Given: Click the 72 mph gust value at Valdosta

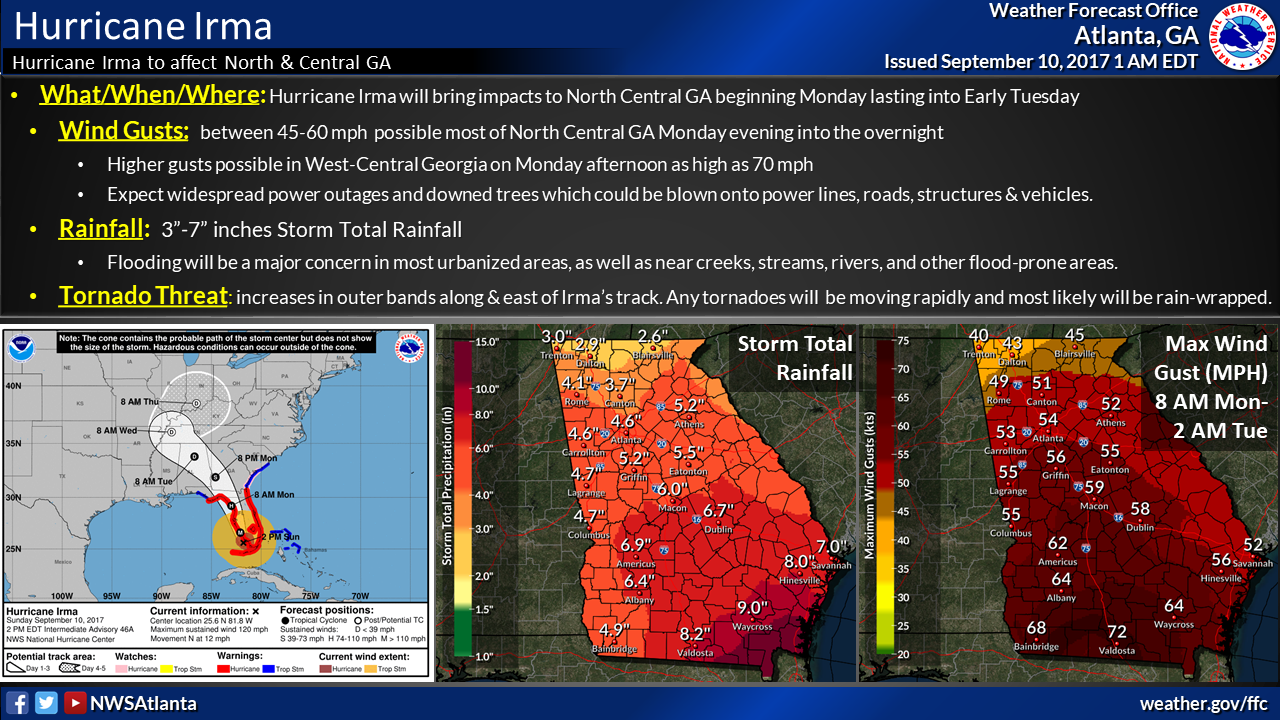Looking at the screenshot, I should (1117, 632).
